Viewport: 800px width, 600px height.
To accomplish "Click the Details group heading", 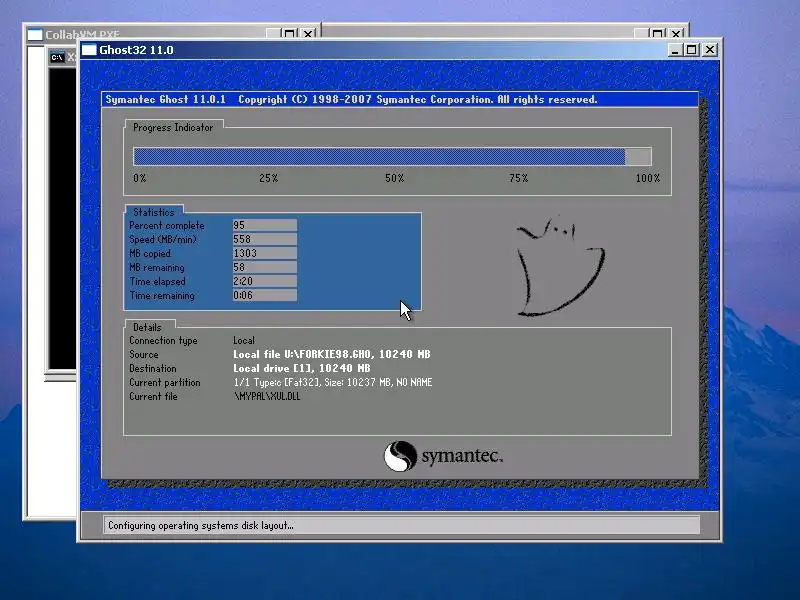I will 147,328.
